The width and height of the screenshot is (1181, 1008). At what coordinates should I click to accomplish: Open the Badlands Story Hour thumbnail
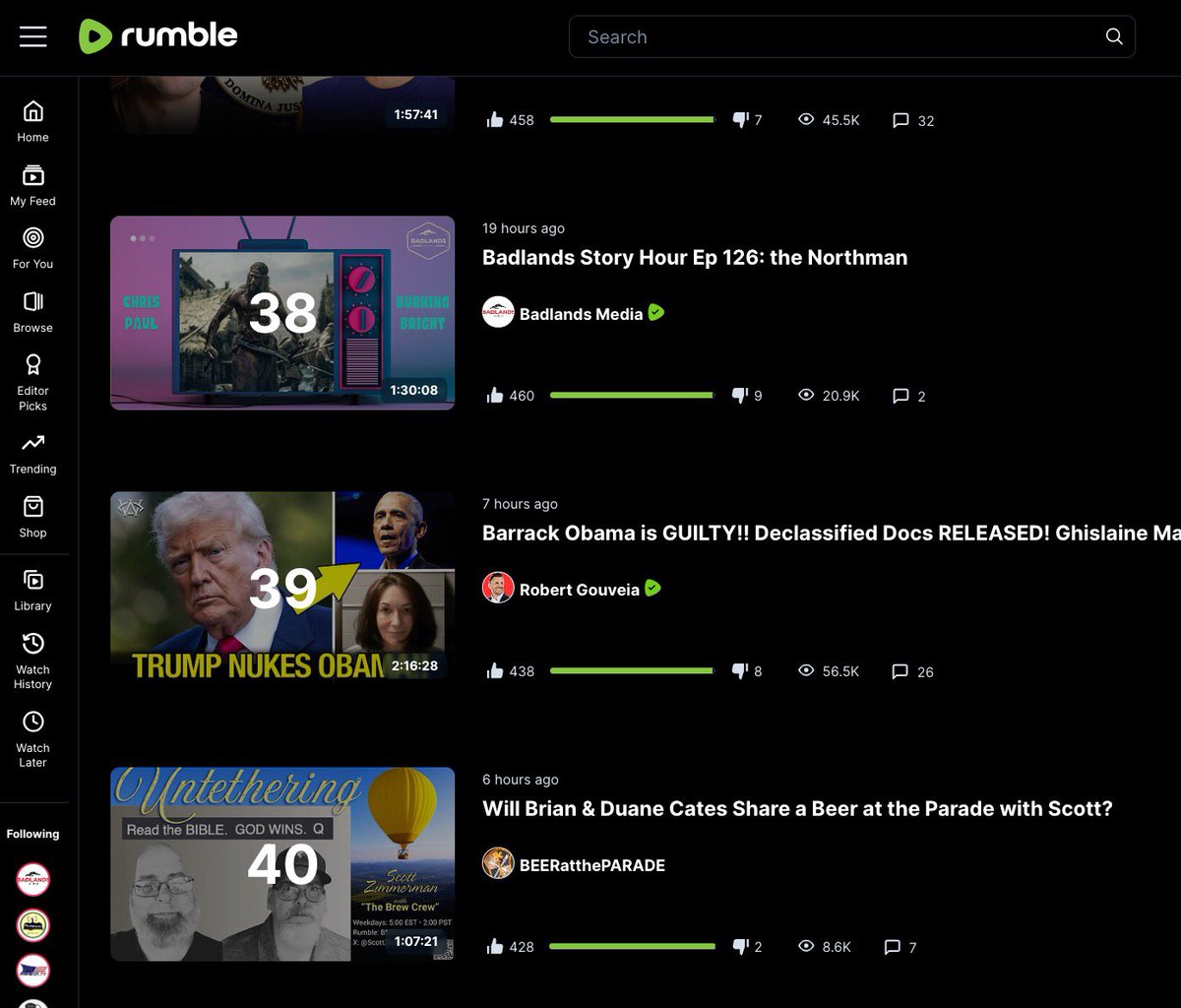(x=282, y=313)
